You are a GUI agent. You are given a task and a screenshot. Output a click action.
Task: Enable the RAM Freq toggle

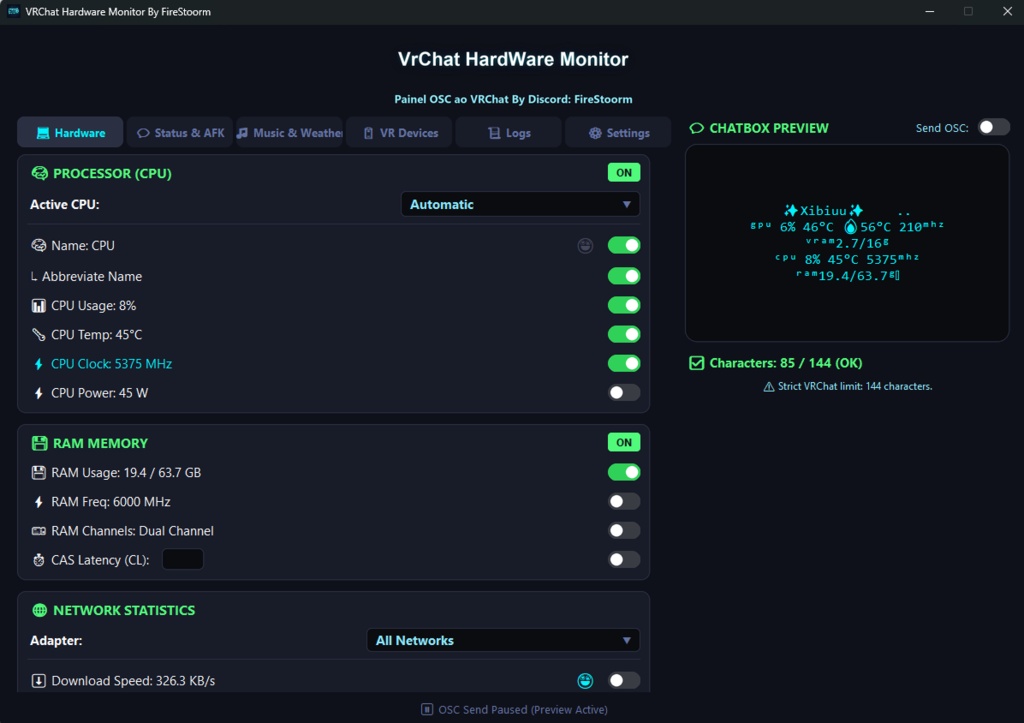pos(624,502)
